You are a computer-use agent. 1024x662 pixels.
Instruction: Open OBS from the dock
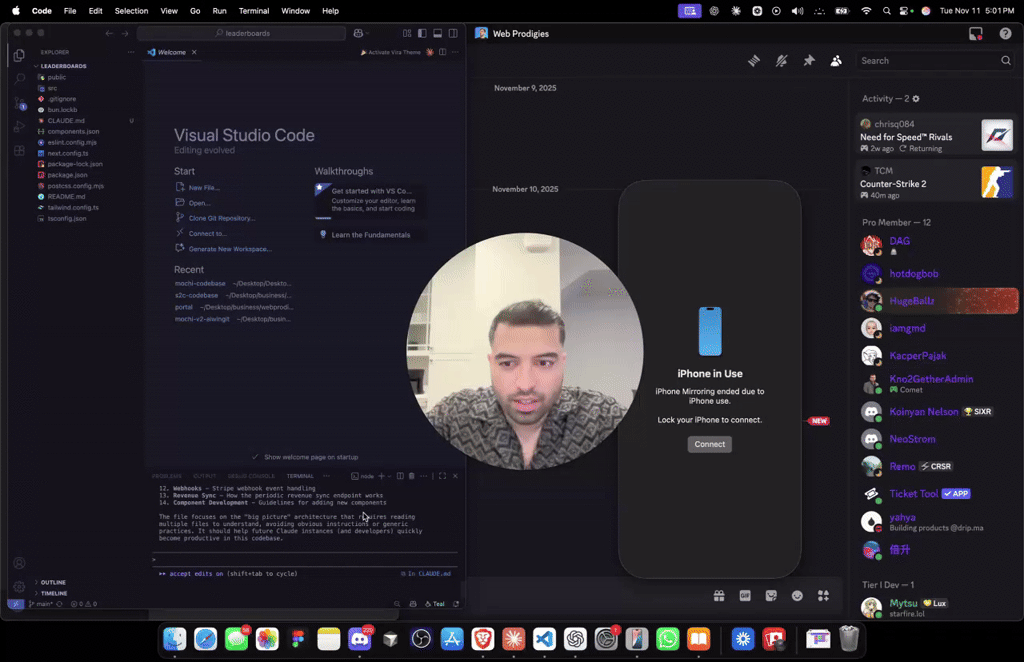[x=421, y=639]
